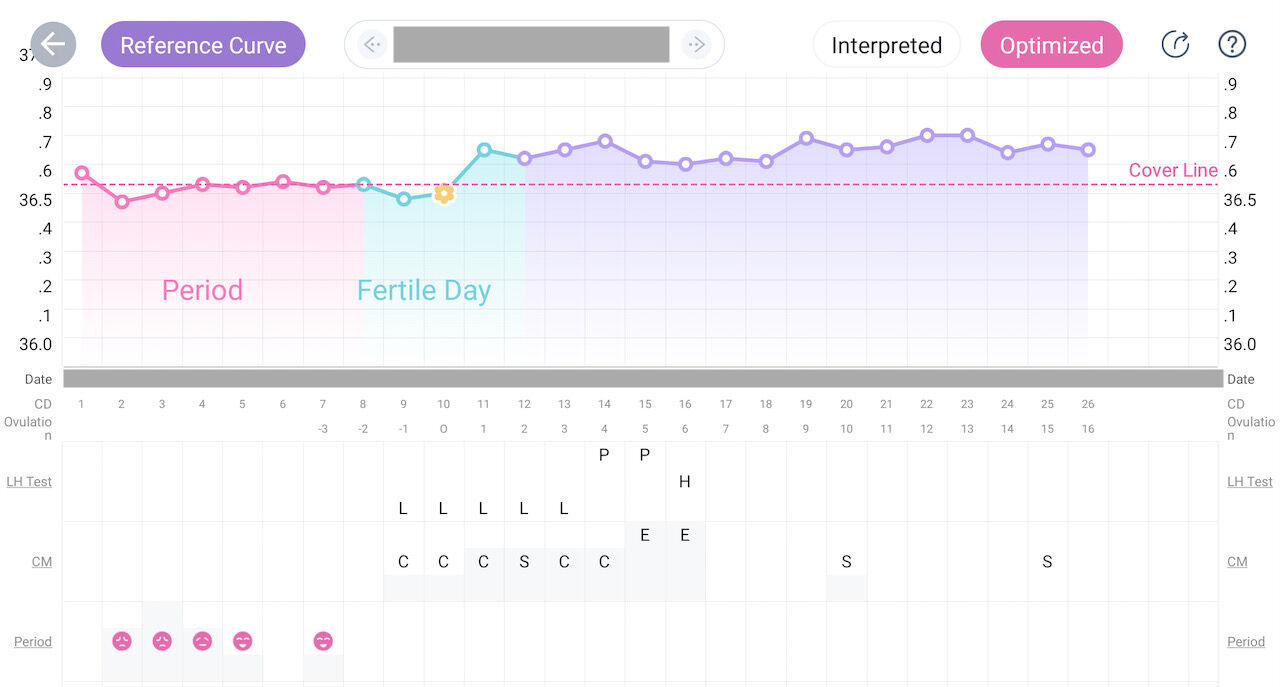The width and height of the screenshot is (1280, 687).
Task: Toggle the Reference Curve button
Action: click(203, 45)
